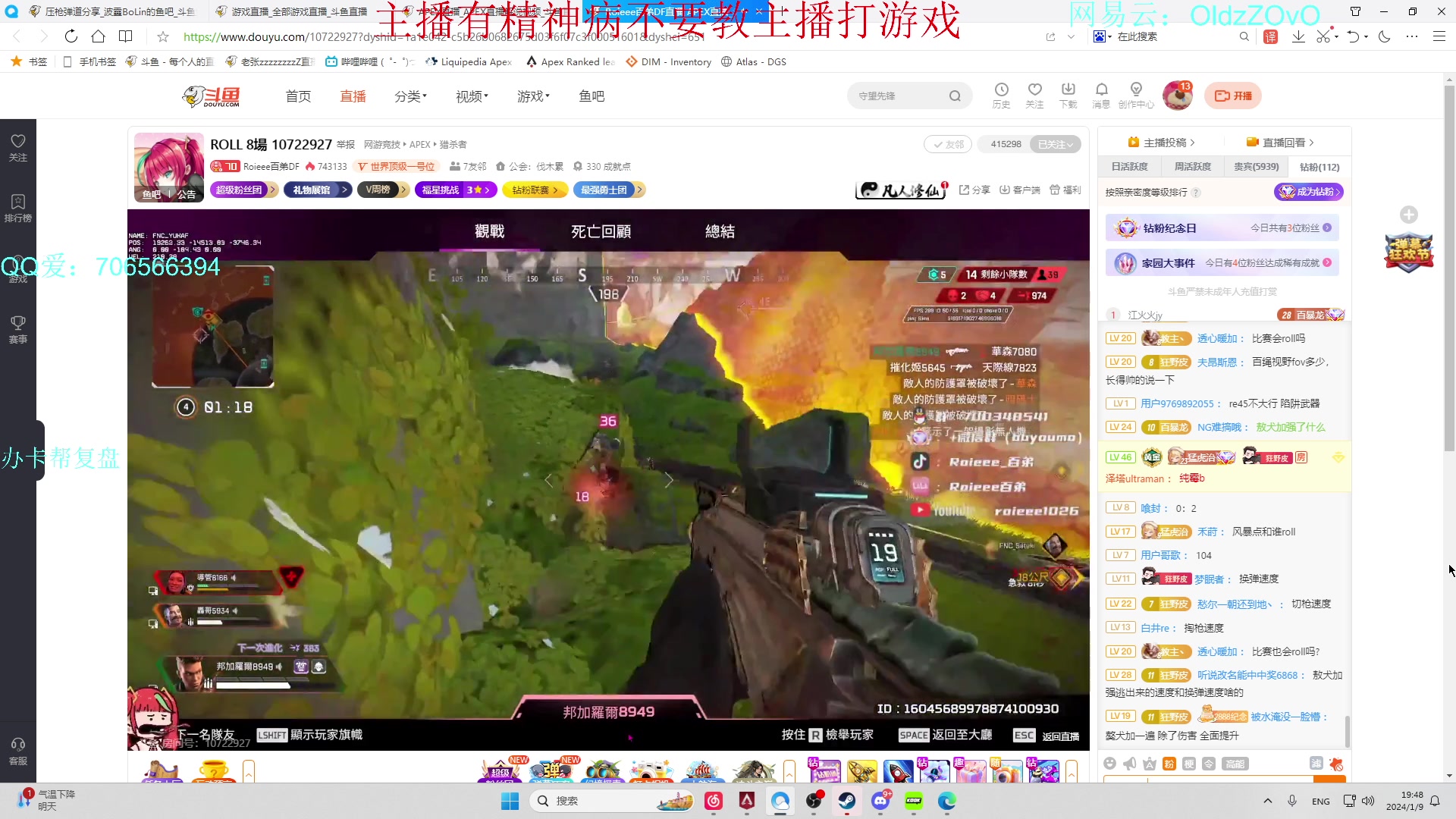The image size is (1456, 819).
Task: Open the browser hamburger menu
Action: [x=1439, y=36]
